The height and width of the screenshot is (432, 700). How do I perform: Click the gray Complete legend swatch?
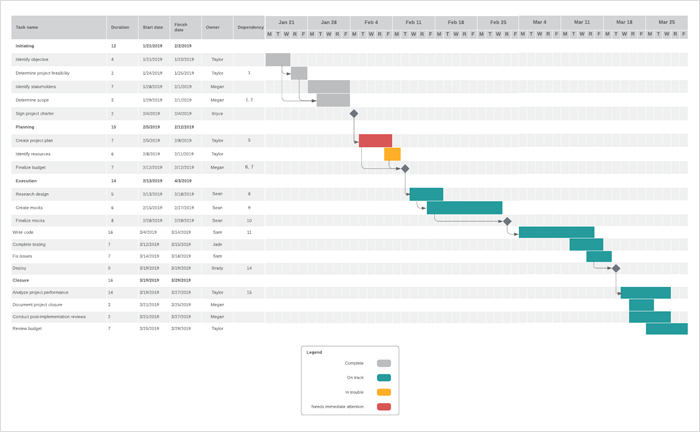[384, 363]
